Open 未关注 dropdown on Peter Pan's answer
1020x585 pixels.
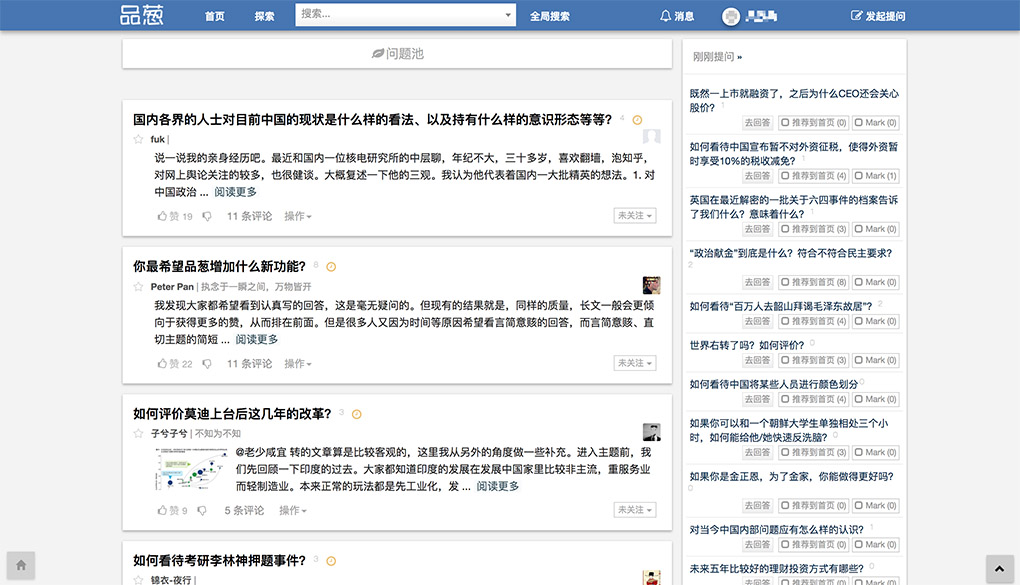635,363
